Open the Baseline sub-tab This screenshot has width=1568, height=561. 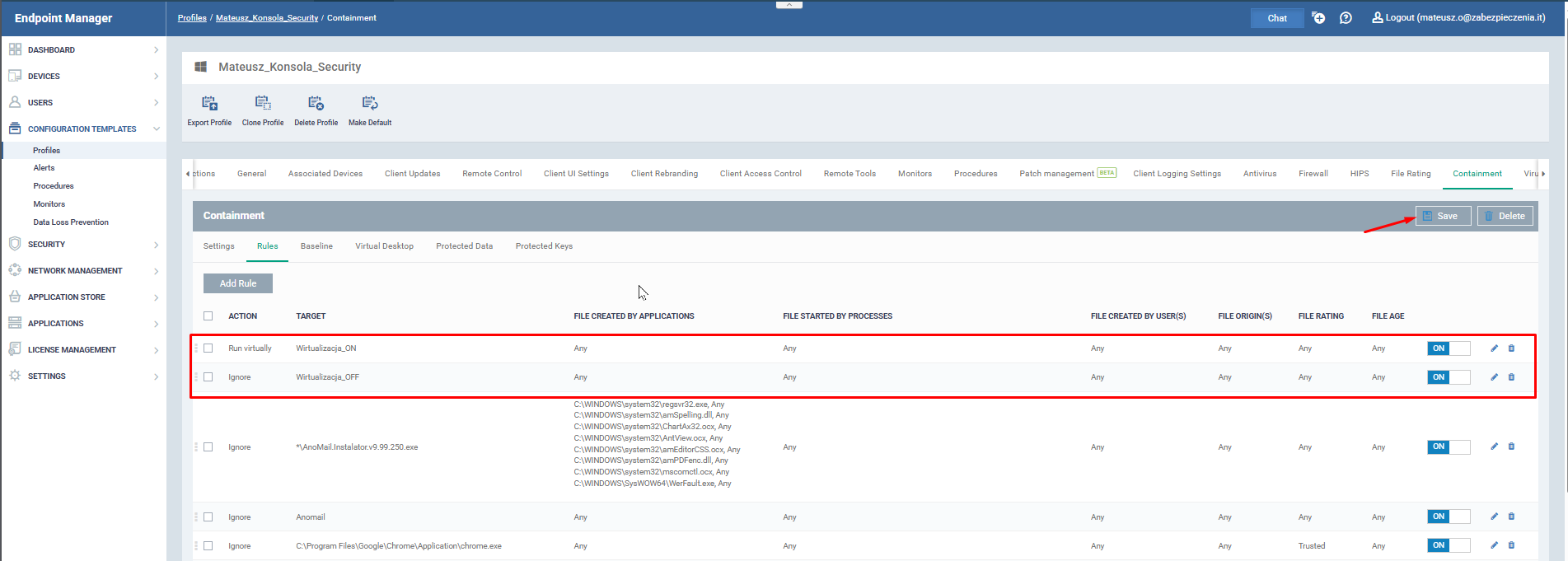316,246
